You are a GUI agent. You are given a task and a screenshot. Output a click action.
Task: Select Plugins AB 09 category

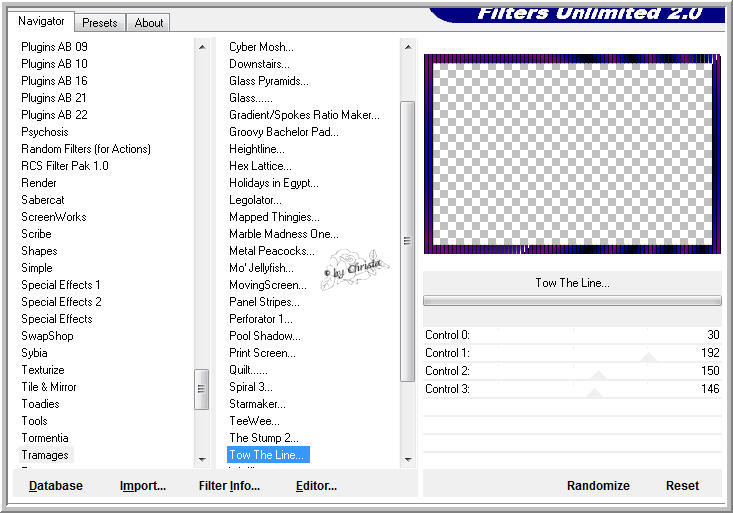coord(54,47)
